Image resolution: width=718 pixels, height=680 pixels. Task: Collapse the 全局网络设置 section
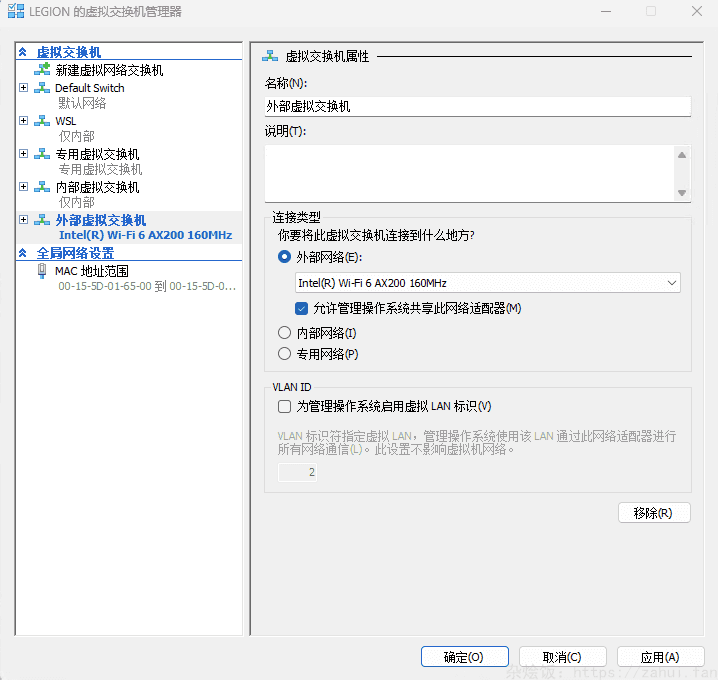[22, 253]
